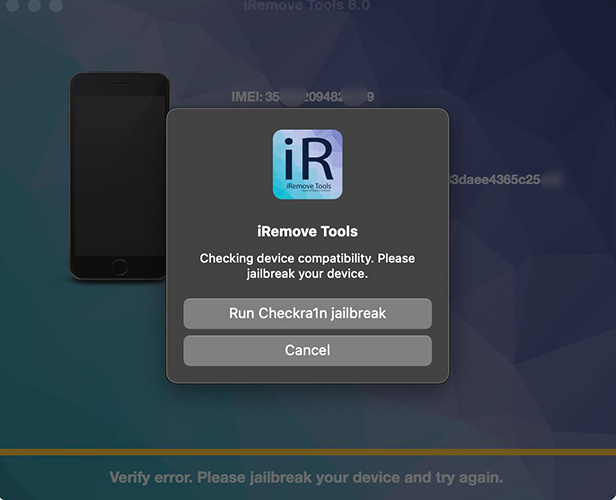This screenshot has width=616, height=500.
Task: Run the Checkra1n jailbreak
Action: (308, 313)
